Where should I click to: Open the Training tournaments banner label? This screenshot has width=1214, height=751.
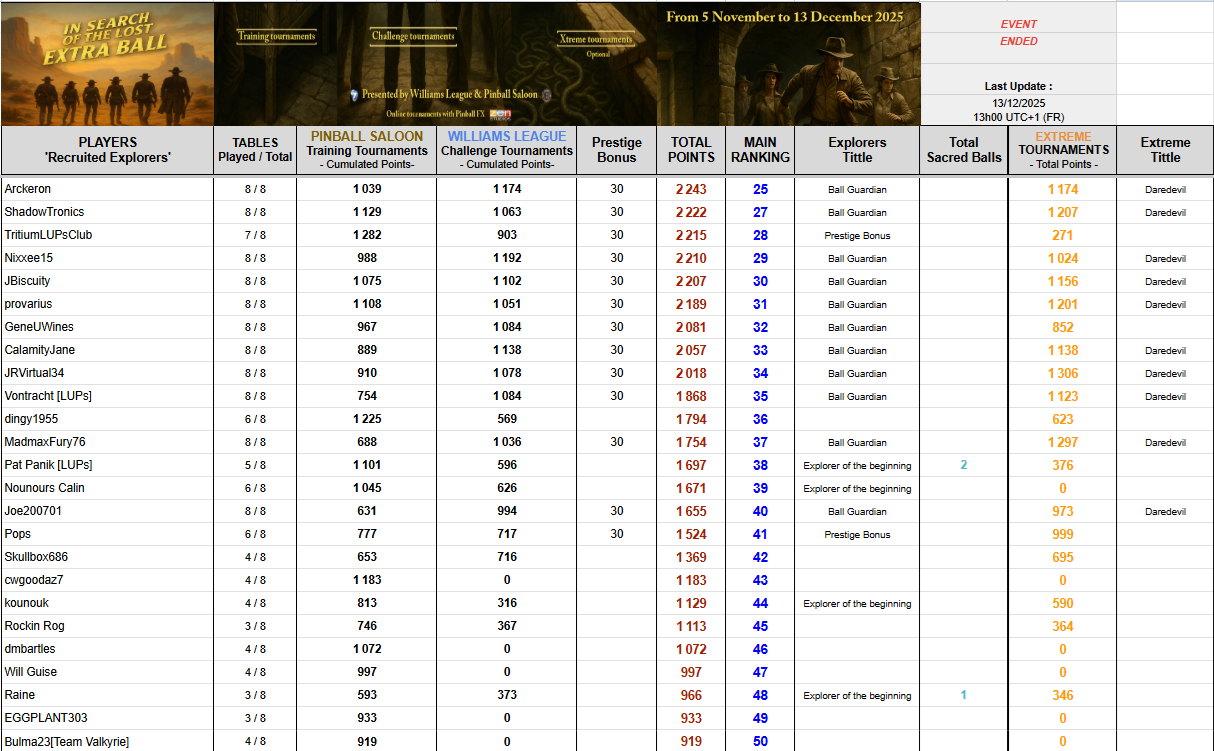[x=276, y=37]
